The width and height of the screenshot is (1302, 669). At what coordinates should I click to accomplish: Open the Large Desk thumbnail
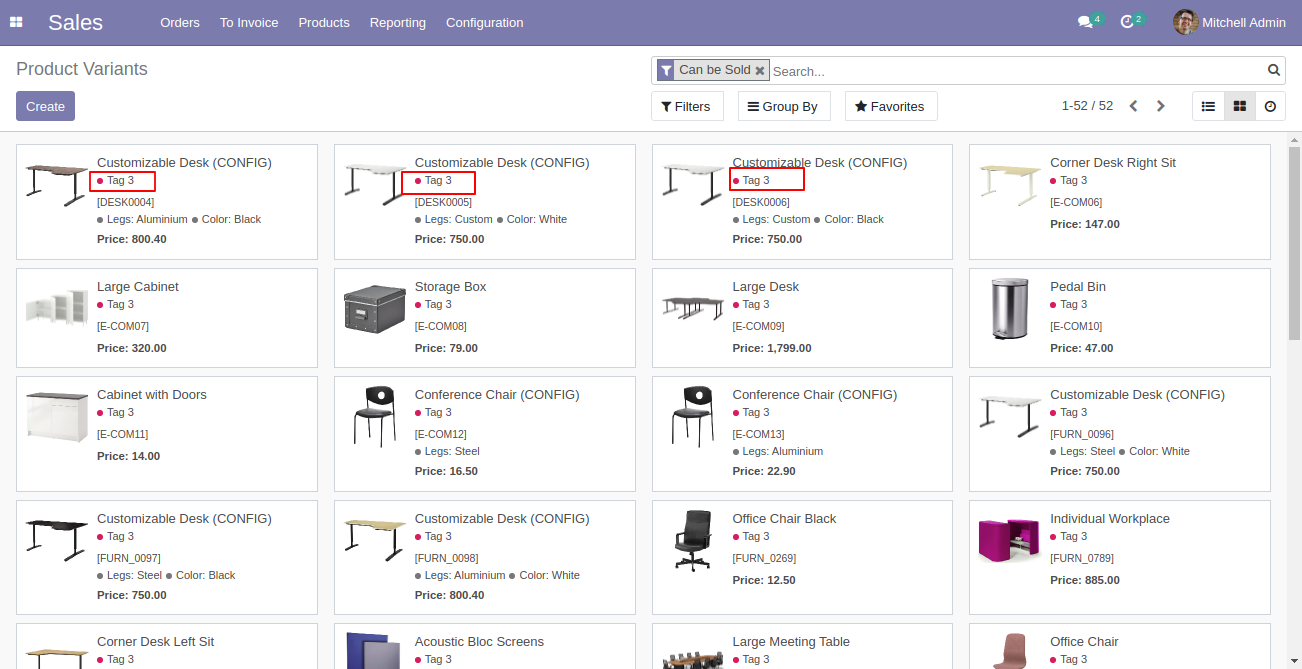coord(693,307)
